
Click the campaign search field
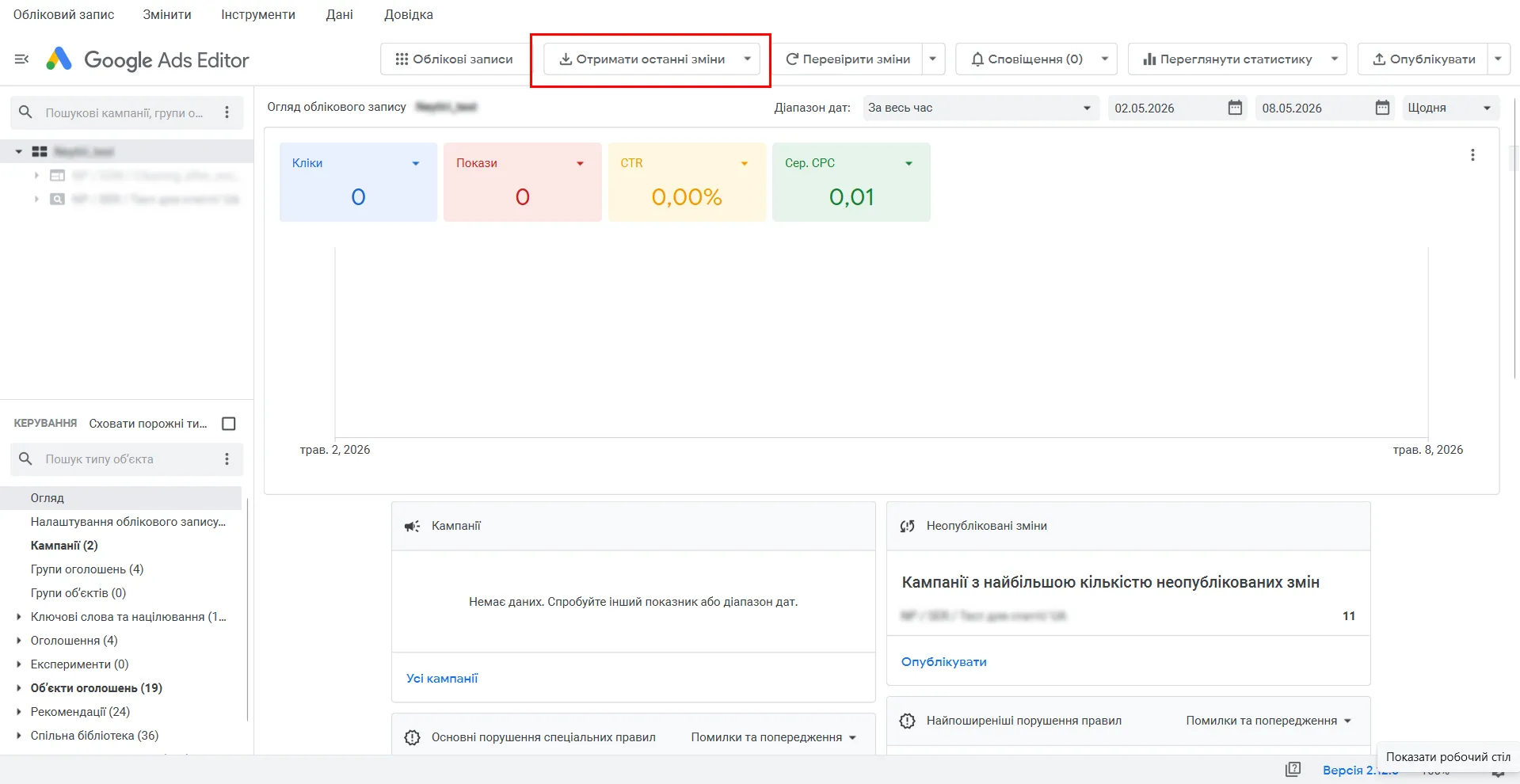point(127,112)
